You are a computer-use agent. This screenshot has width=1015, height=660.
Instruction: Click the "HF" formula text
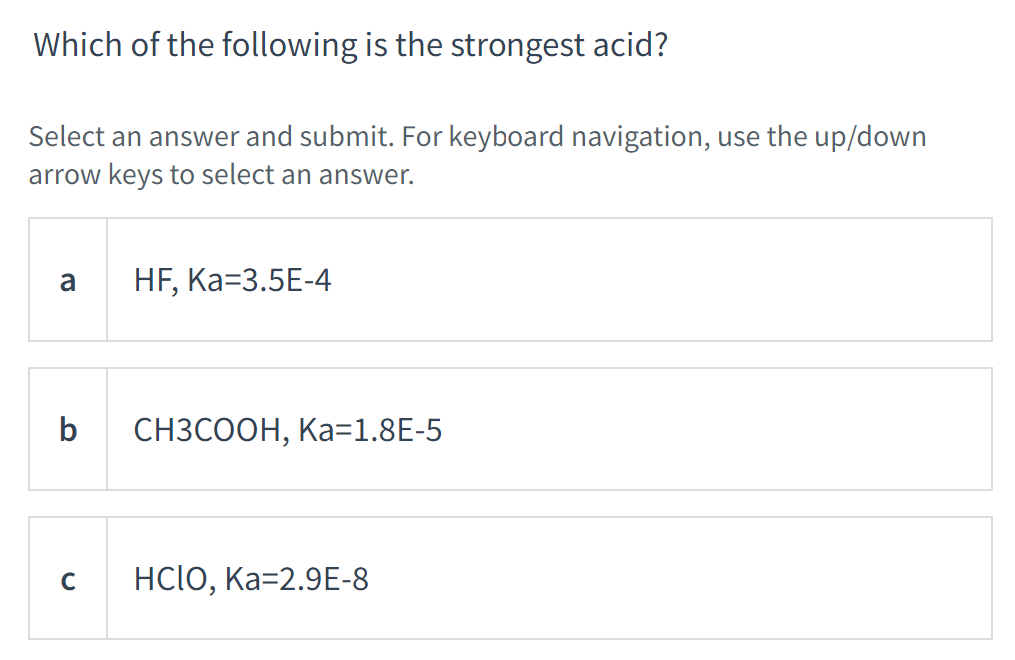150,281
